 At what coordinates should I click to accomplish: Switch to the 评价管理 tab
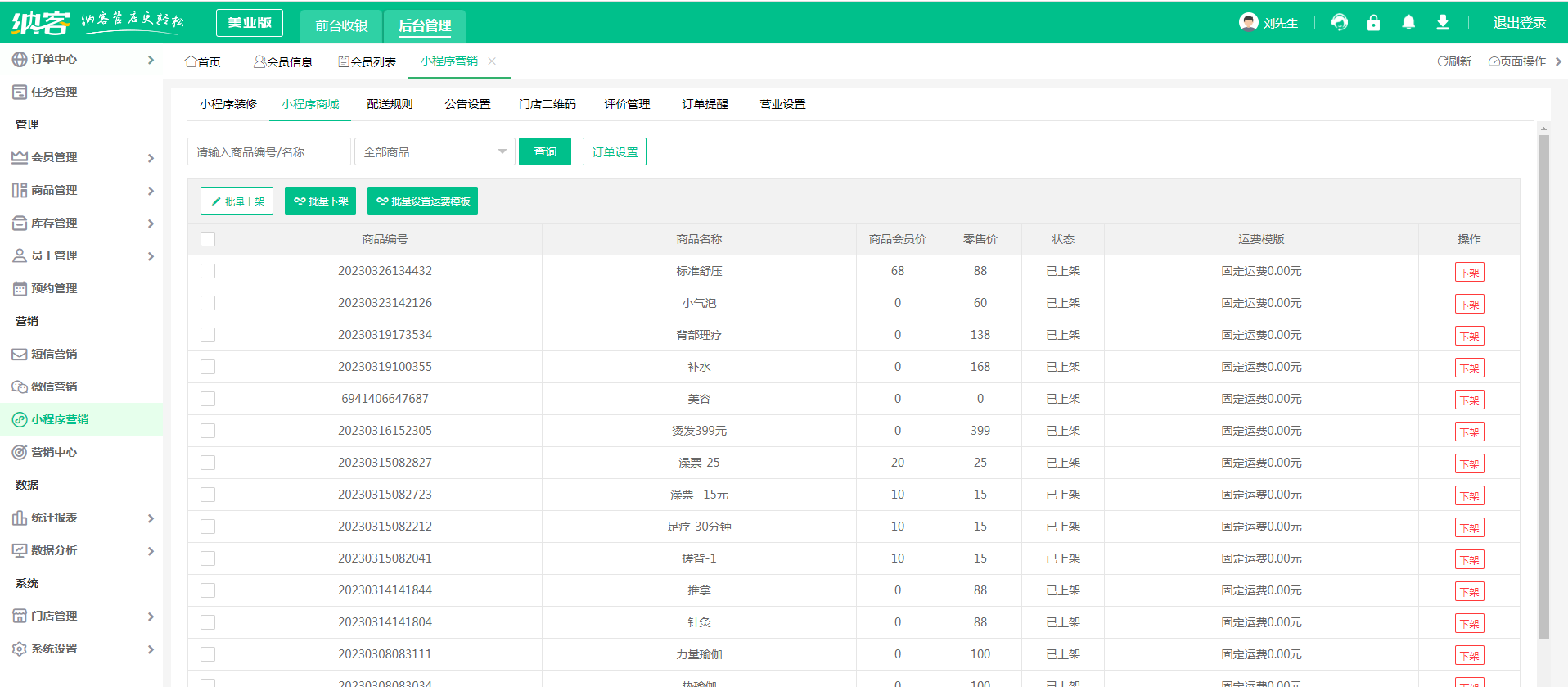click(x=627, y=104)
